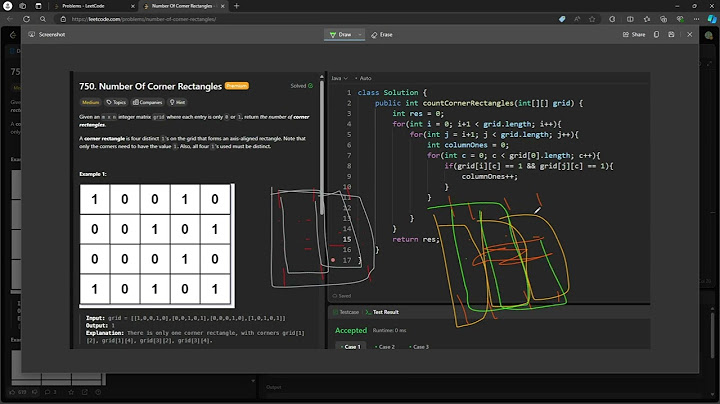Add this page to favorites star
The width and height of the screenshot is (720, 404).
tap(592, 19)
